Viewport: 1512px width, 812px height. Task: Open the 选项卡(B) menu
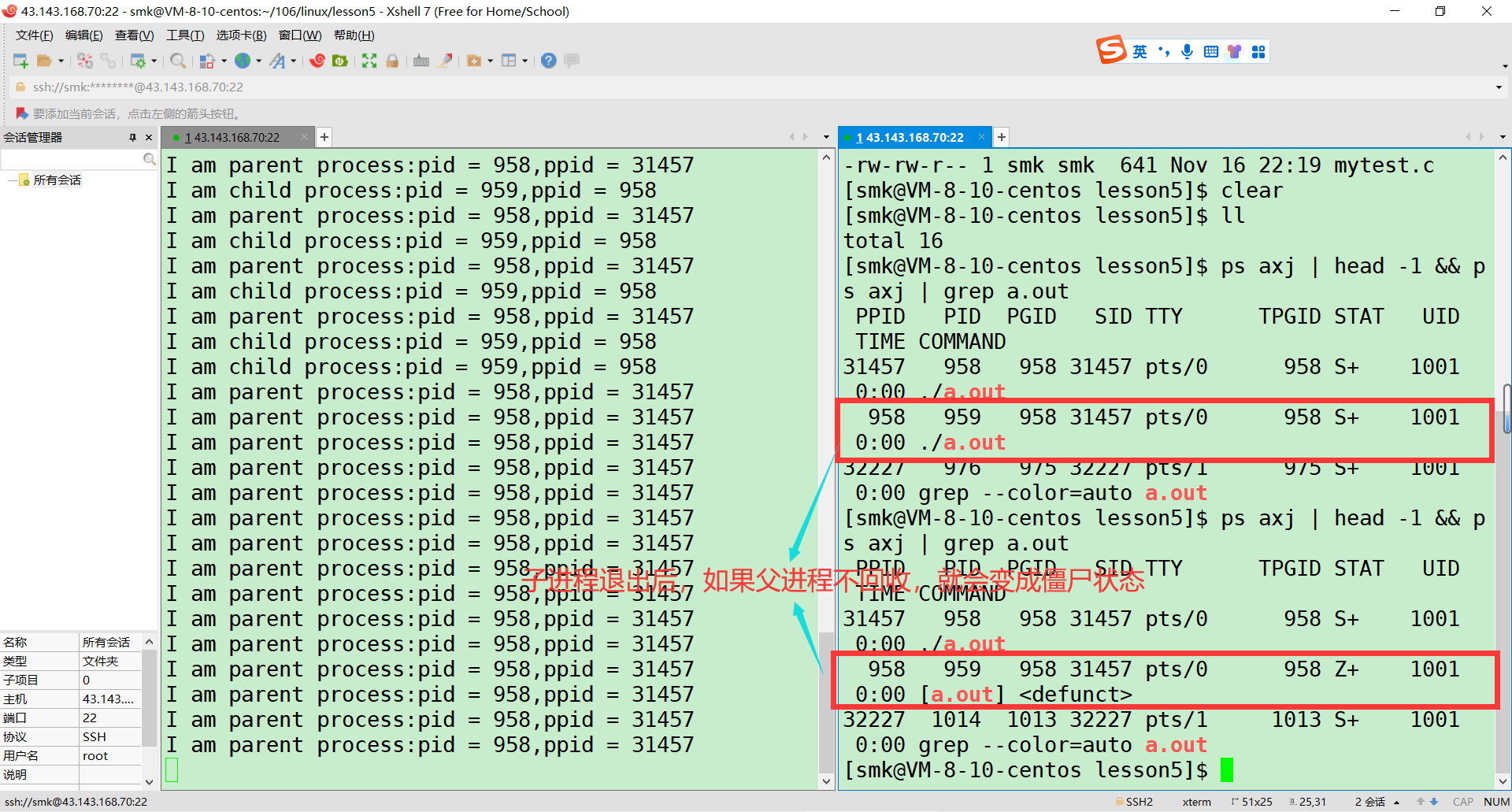click(241, 35)
